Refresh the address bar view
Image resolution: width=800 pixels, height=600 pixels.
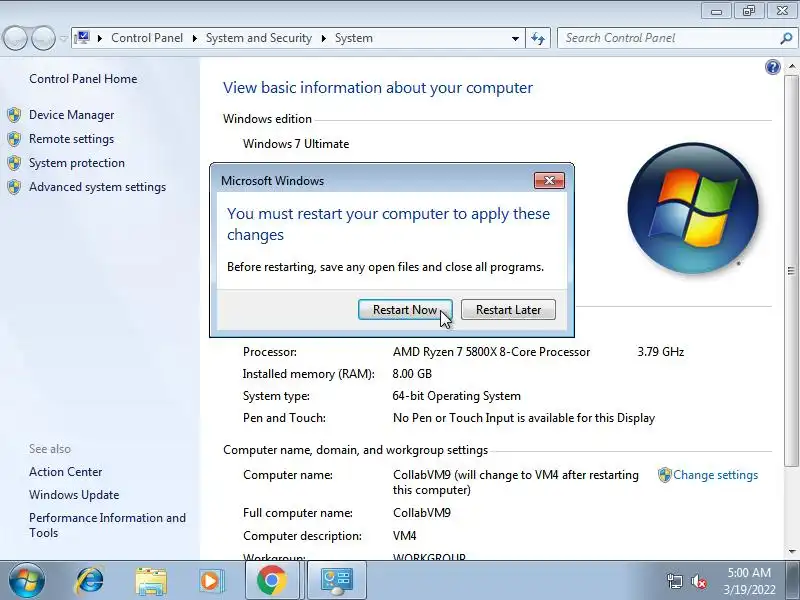[538, 38]
